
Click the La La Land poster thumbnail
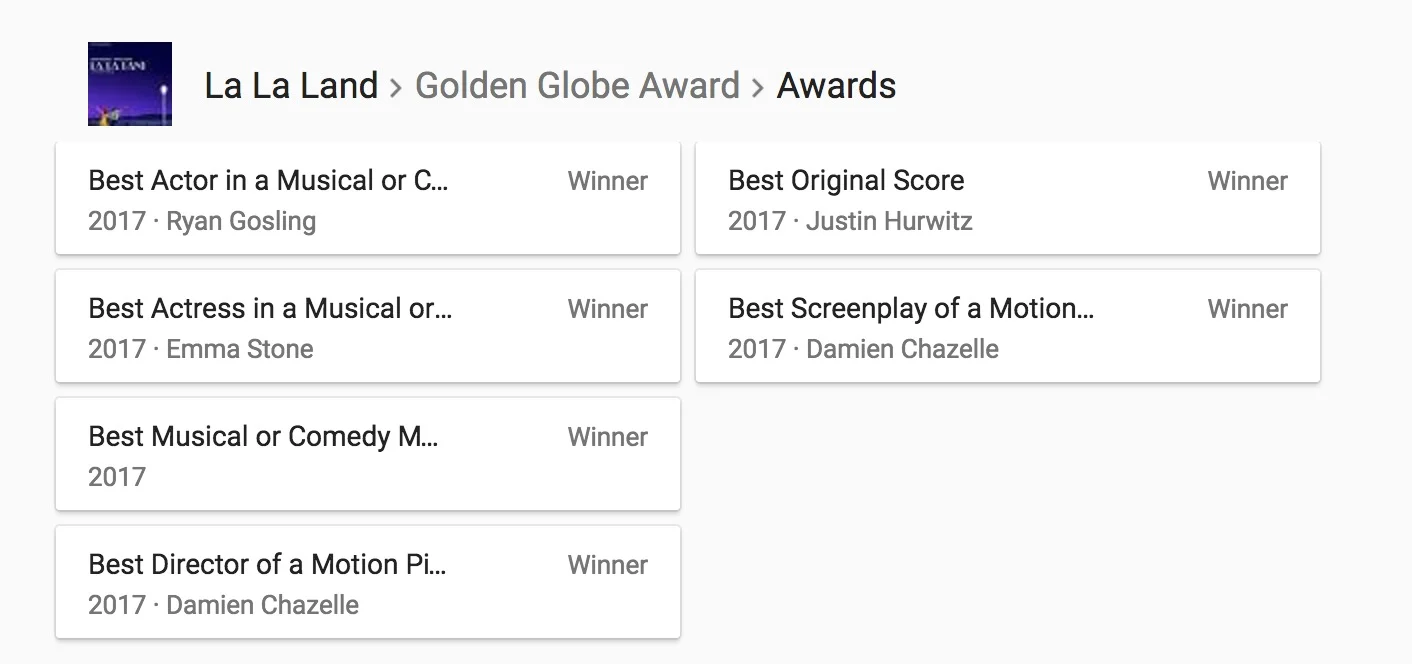(x=130, y=84)
